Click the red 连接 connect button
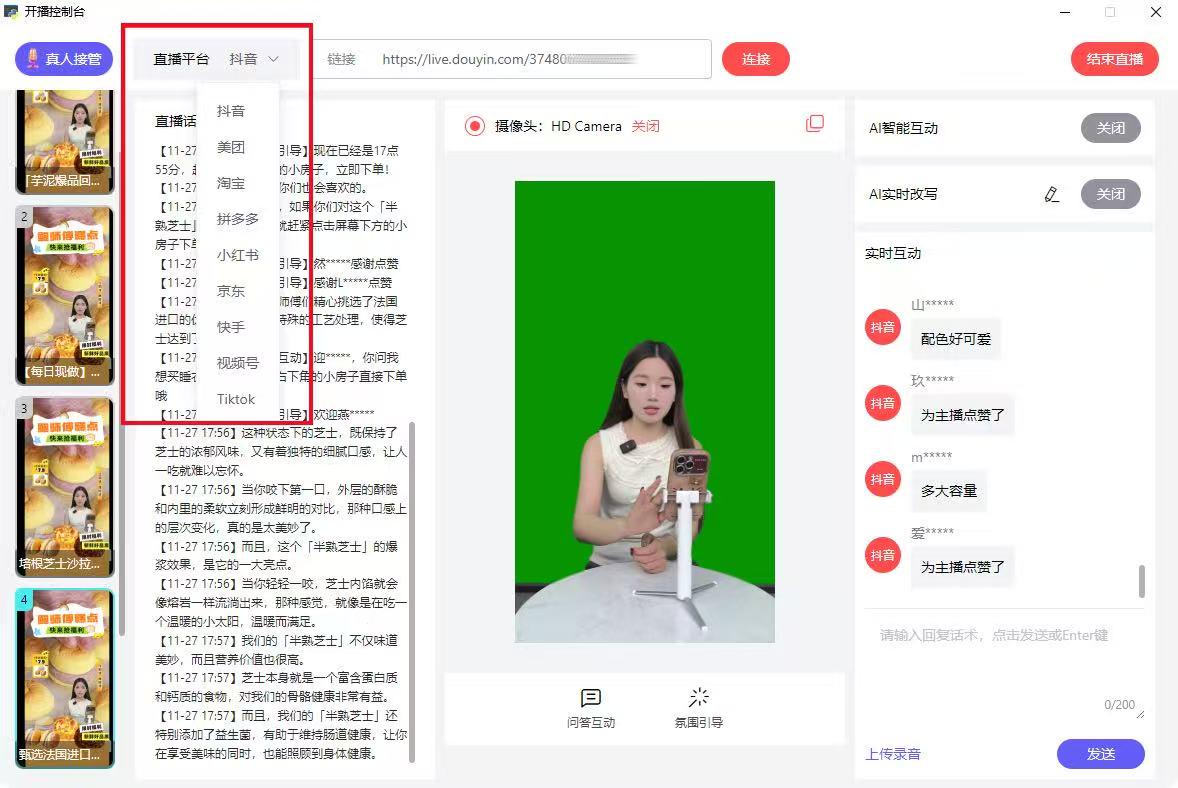 (x=755, y=59)
